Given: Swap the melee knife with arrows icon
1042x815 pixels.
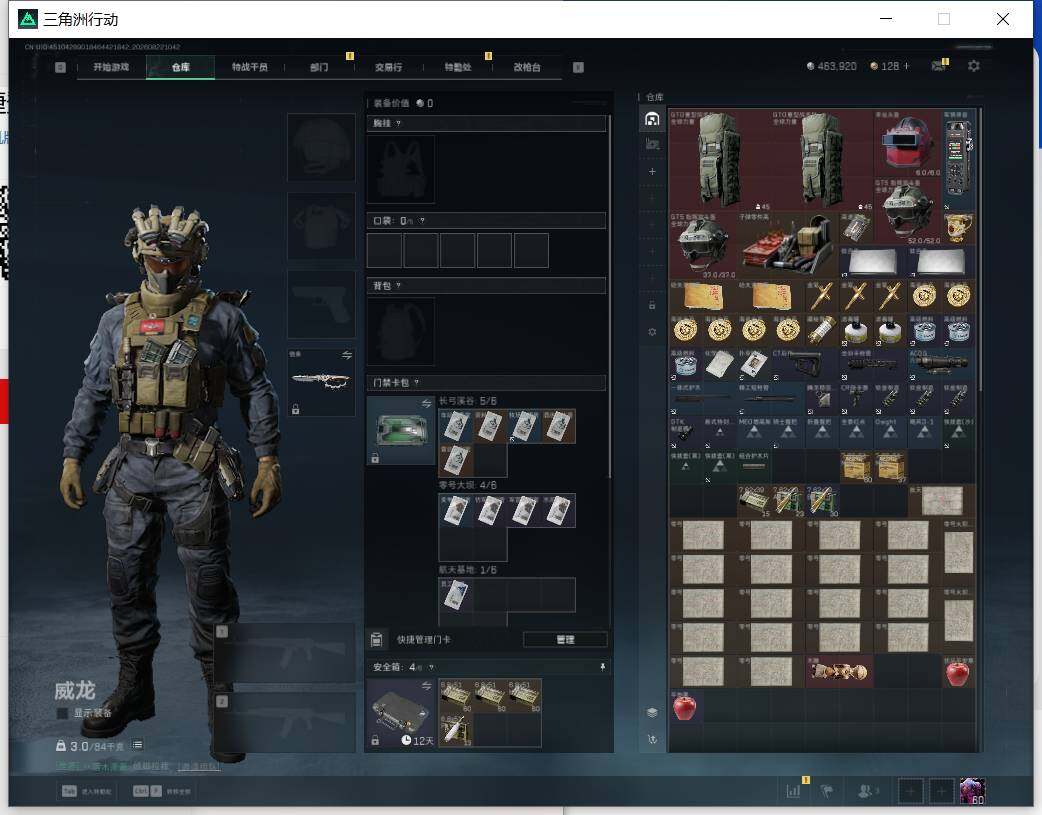Looking at the screenshot, I should pyautogui.click(x=347, y=355).
